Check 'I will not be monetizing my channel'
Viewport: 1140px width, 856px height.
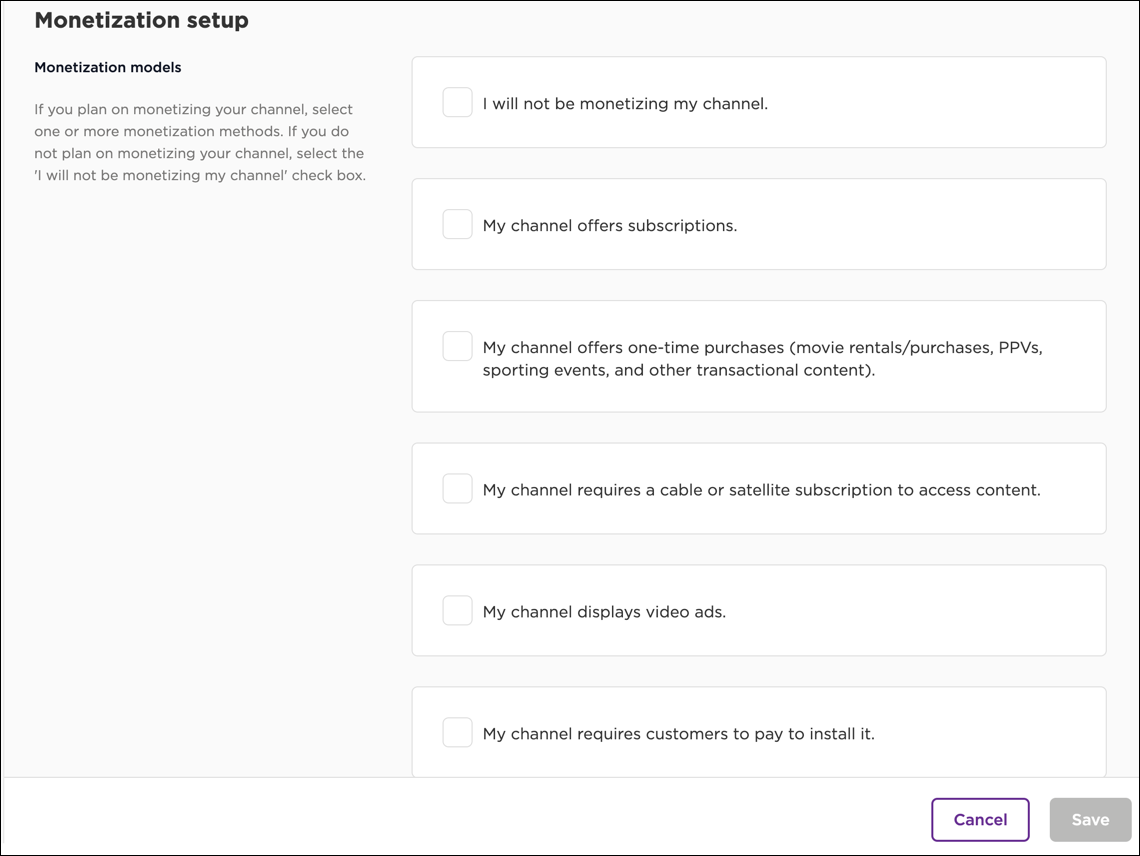tap(457, 102)
